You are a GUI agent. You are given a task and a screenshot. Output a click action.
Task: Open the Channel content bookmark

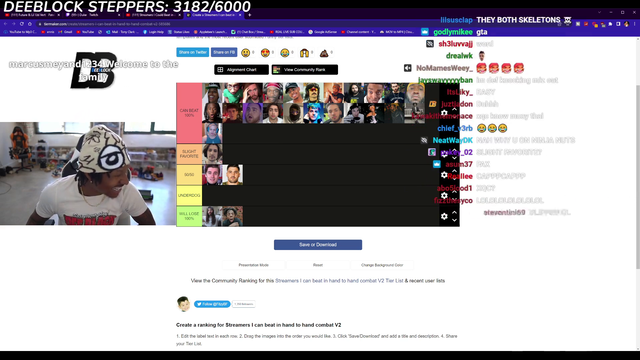pyautogui.click(x=358, y=32)
